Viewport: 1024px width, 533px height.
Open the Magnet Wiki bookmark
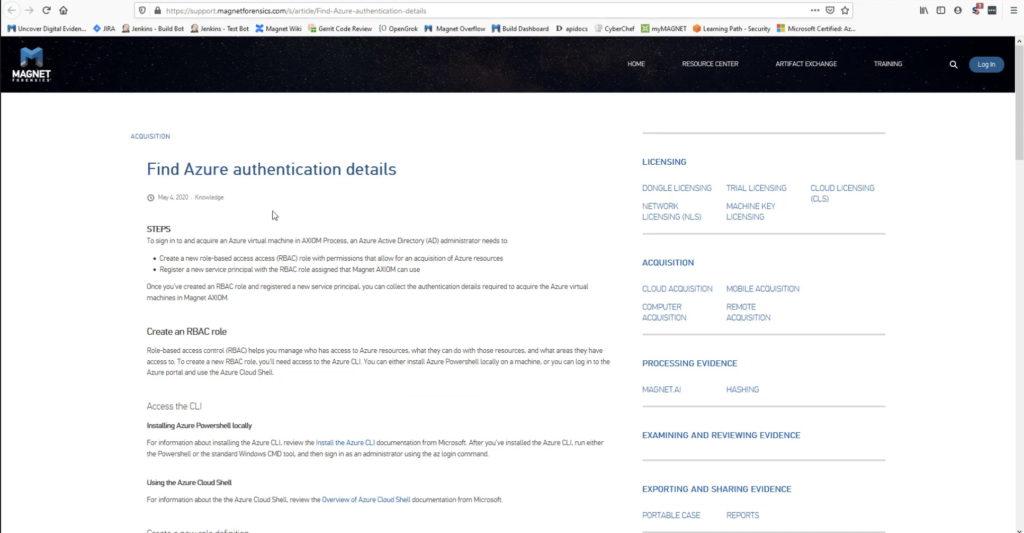click(x=278, y=29)
